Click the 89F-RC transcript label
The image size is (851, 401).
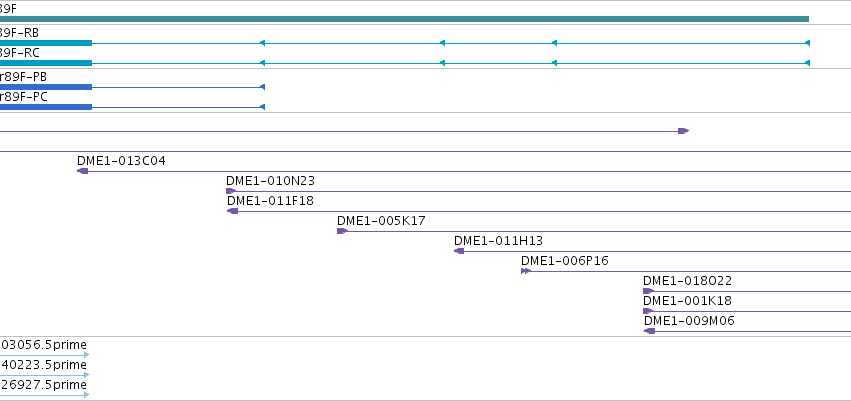coord(20,53)
